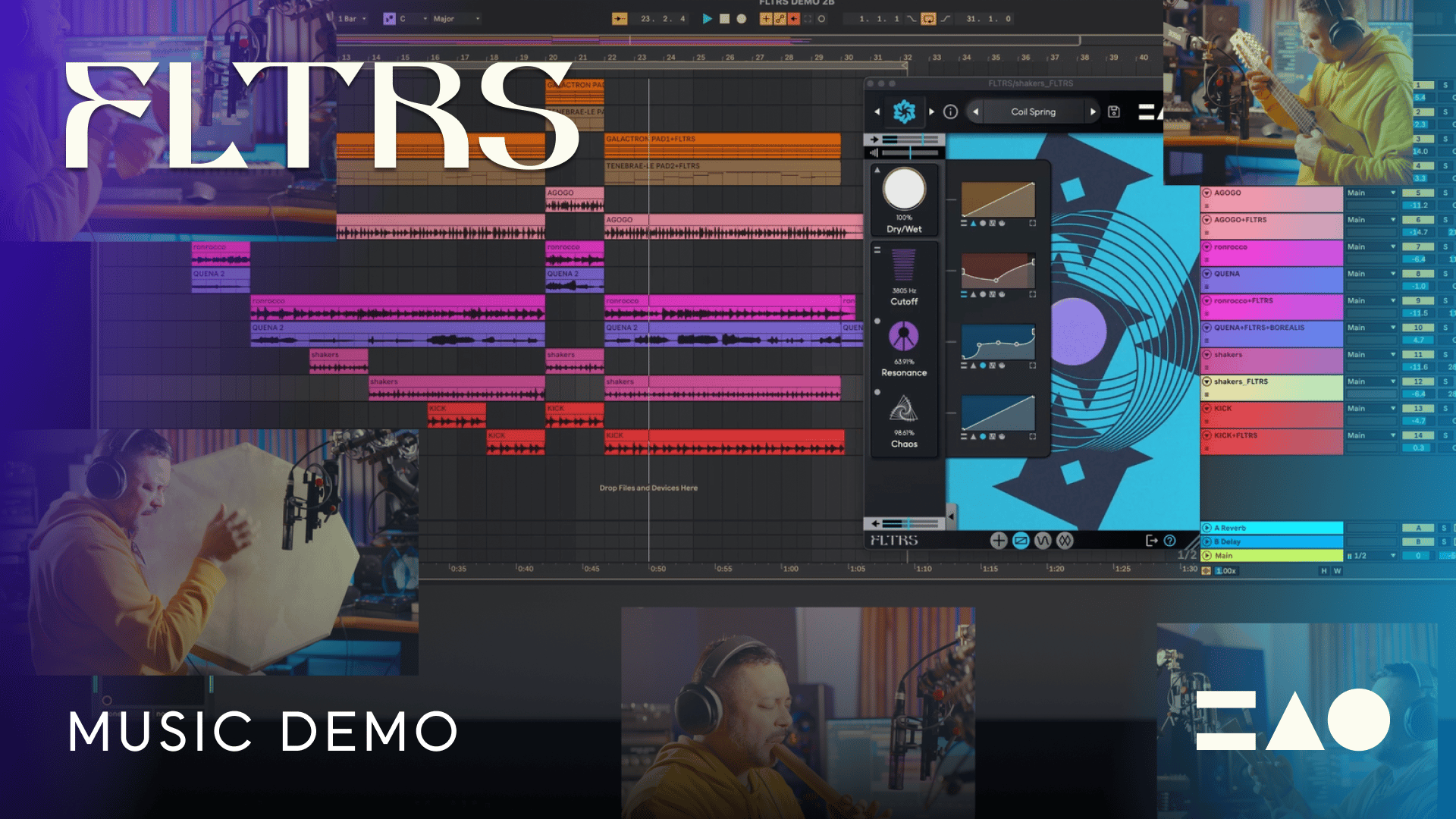Click the info icon in the FLTRS header
The width and height of the screenshot is (1456, 819).
pos(951,111)
